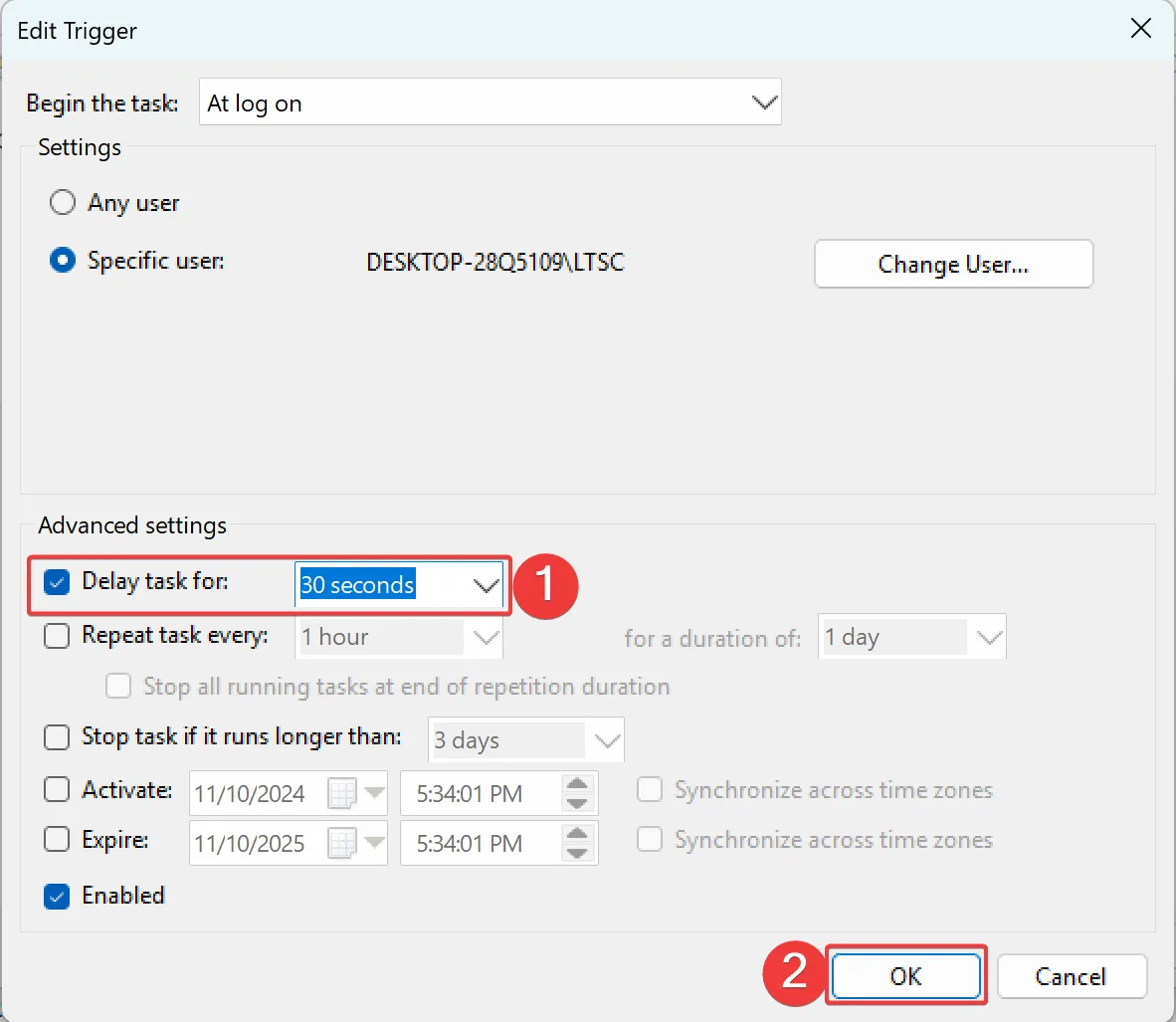Image resolution: width=1176 pixels, height=1022 pixels.
Task: Check the Activate checkbox
Action: (x=56, y=790)
